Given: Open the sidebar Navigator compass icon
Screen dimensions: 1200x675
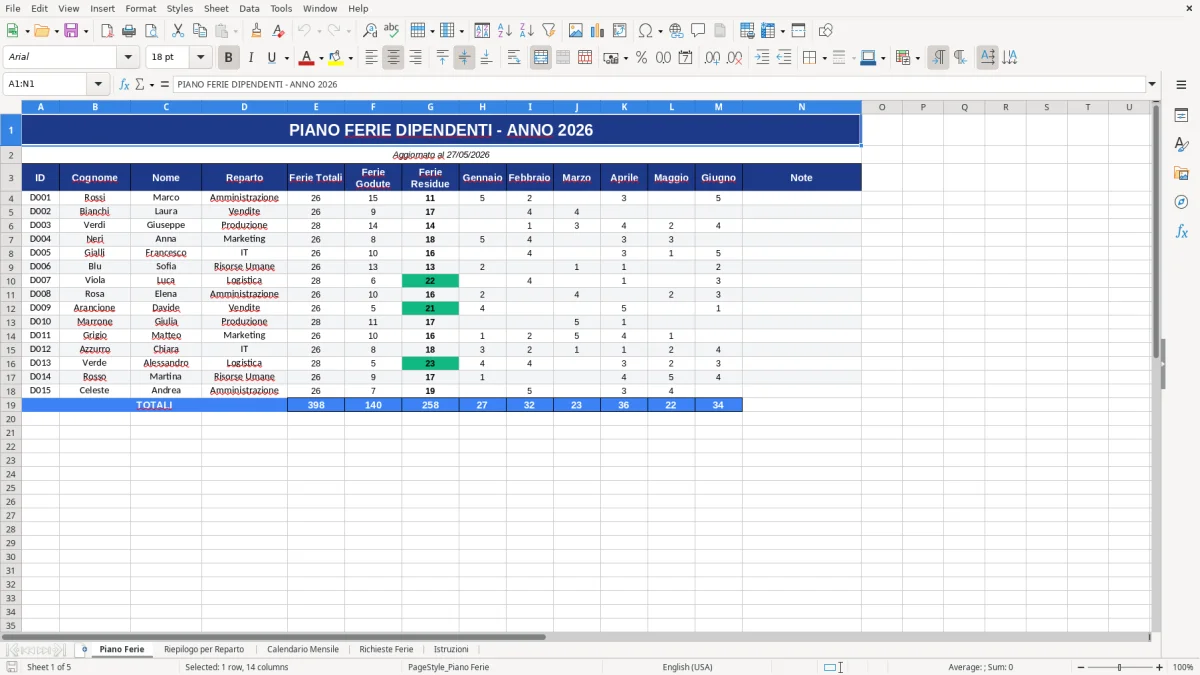Looking at the screenshot, I should 1181,202.
